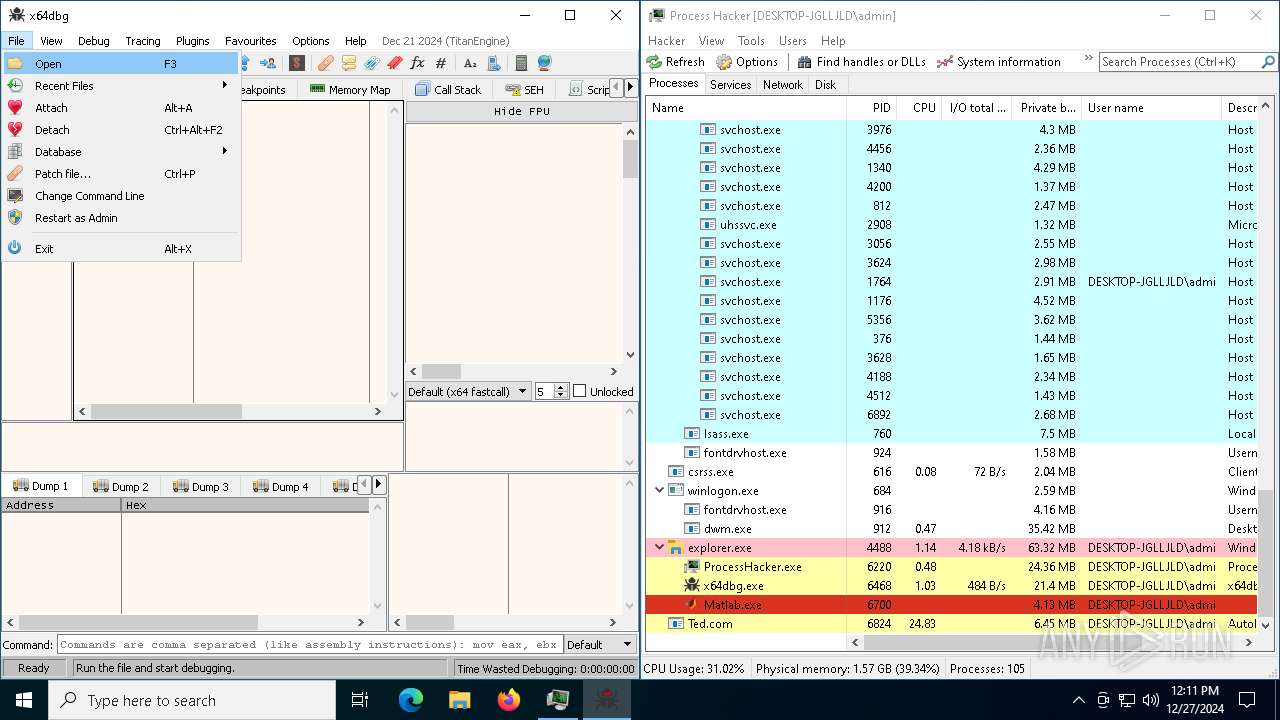Click the Strings A₂ icon in toolbar
This screenshot has width=1280, height=720.
coord(470,63)
